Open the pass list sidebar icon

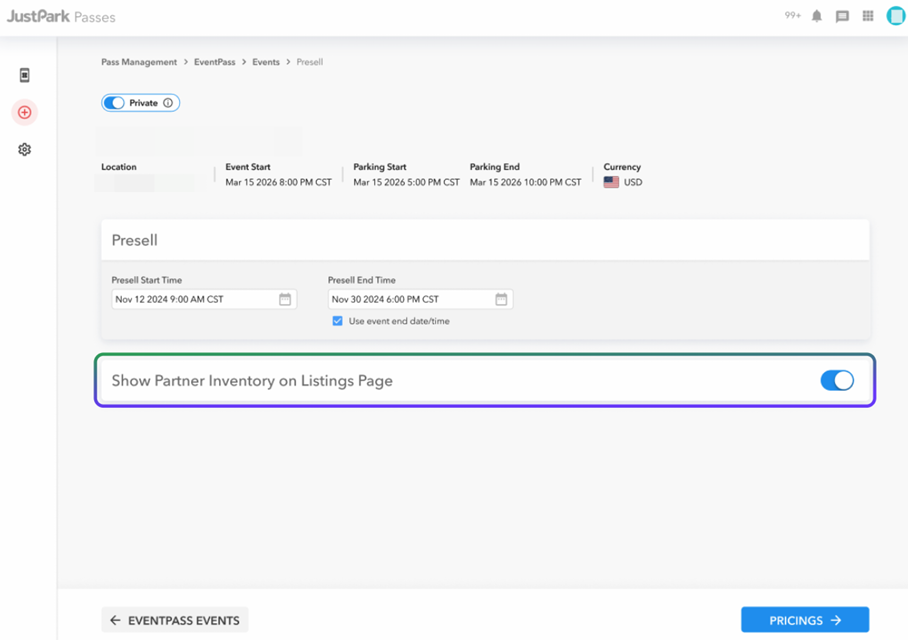24,75
